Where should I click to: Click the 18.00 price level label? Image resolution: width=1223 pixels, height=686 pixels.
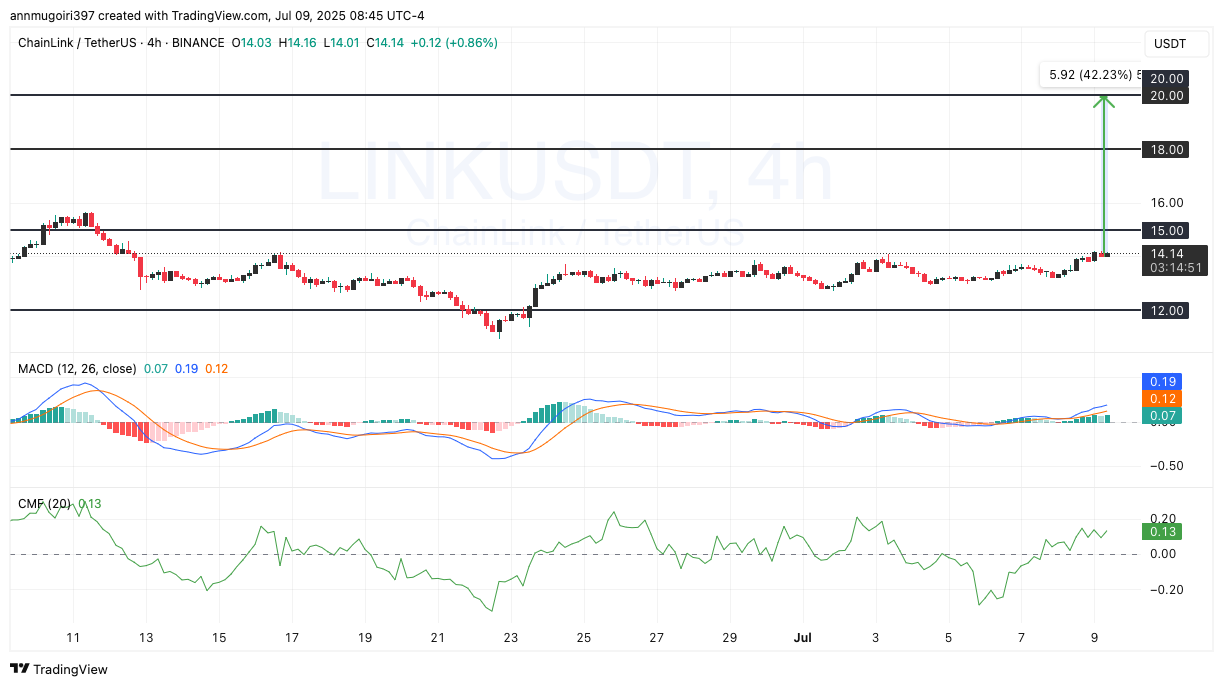pos(1167,149)
